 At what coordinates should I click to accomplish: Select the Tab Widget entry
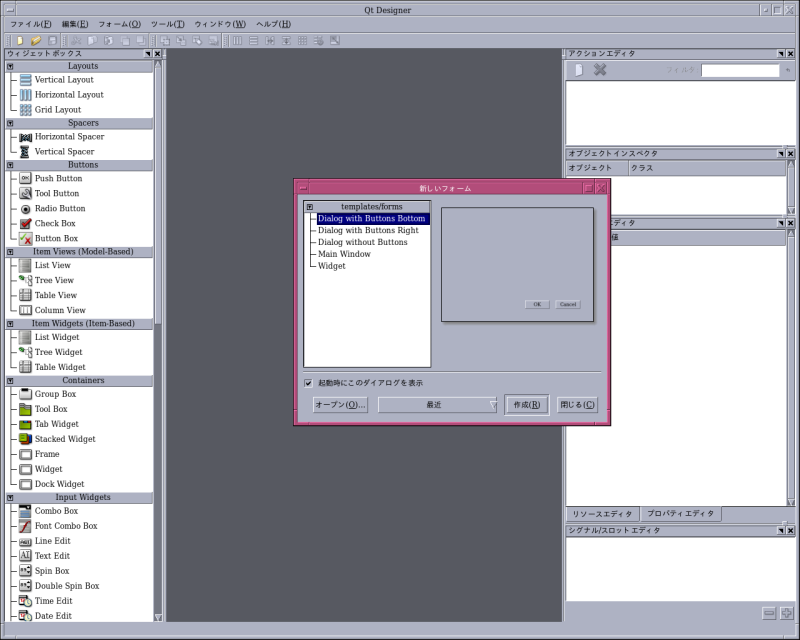tap(49, 424)
